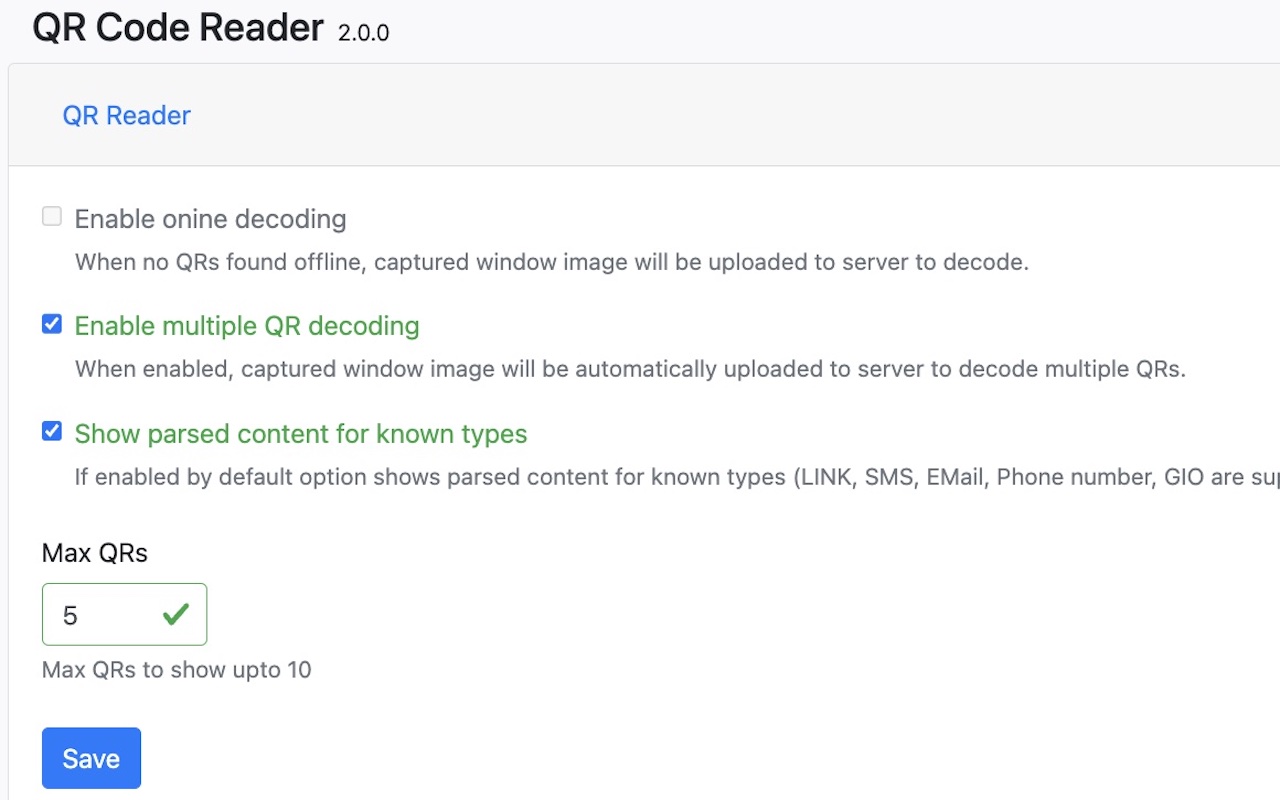Click the 'When enabled, captured window image' description
Screen dimensions: 1280x800
[x=630, y=369]
